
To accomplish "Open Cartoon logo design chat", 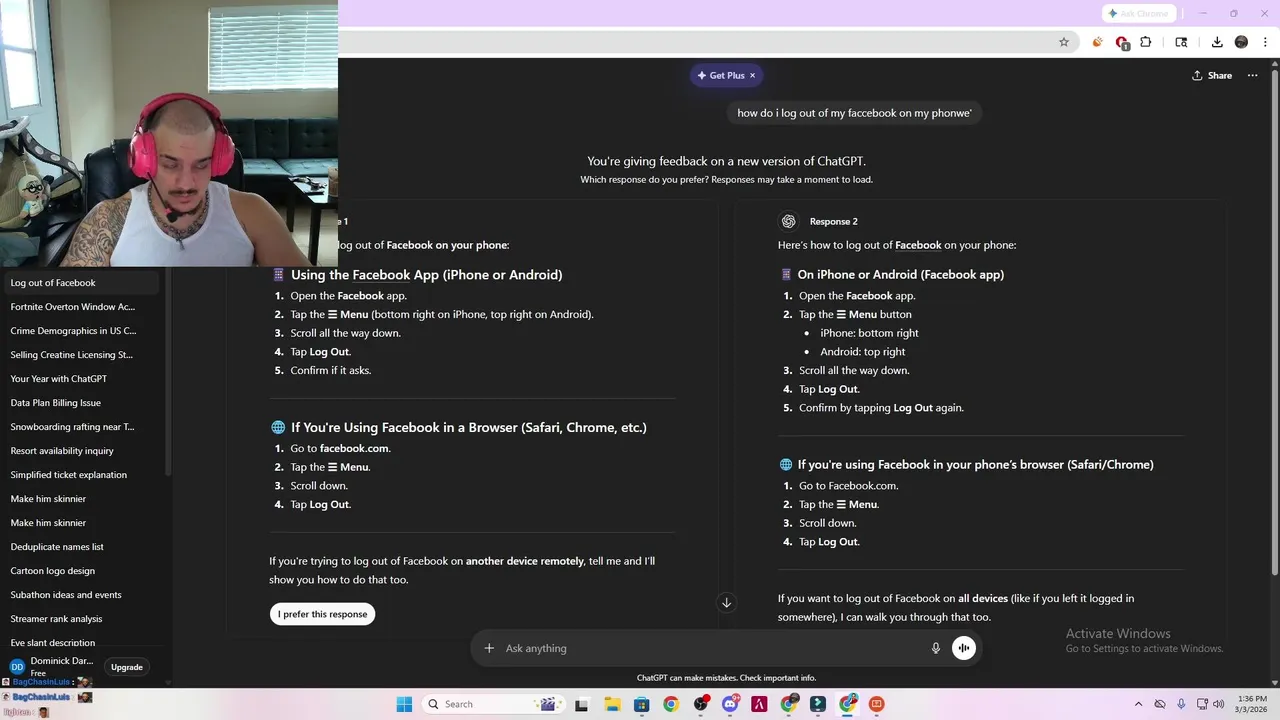I will click(80, 571).
